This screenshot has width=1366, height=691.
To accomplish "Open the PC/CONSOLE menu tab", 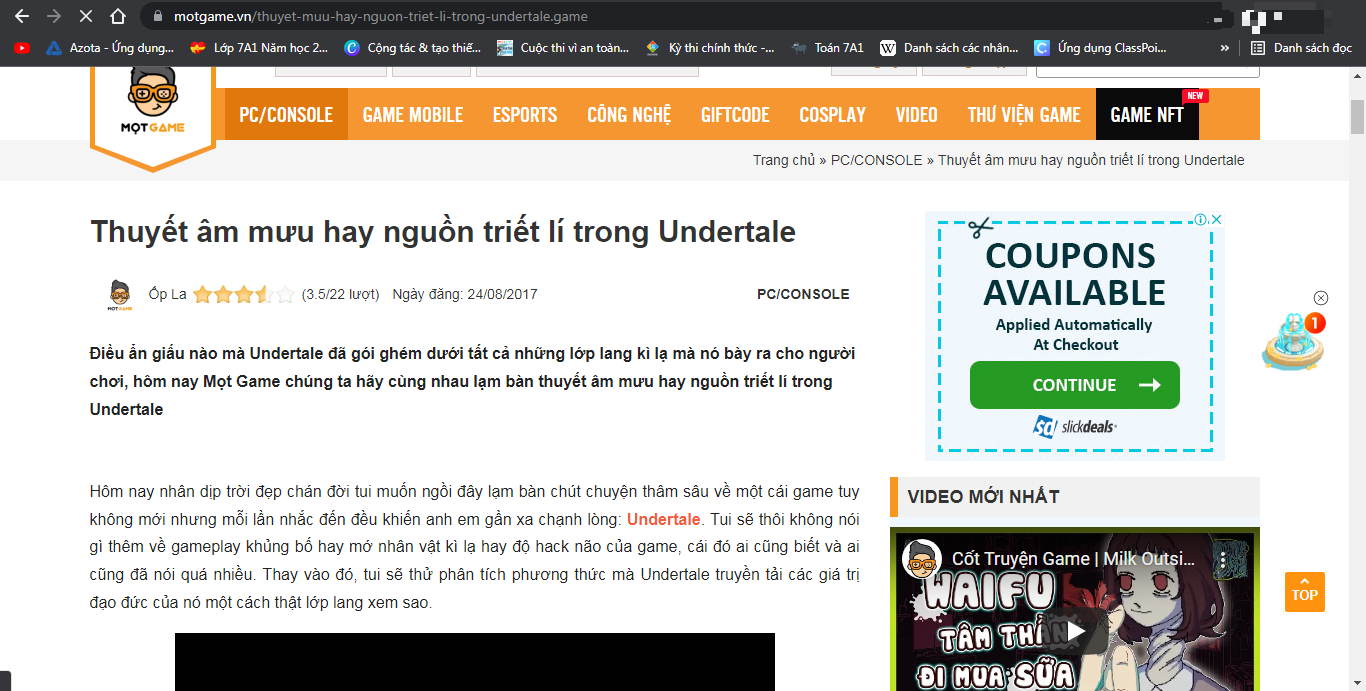I will (286, 114).
